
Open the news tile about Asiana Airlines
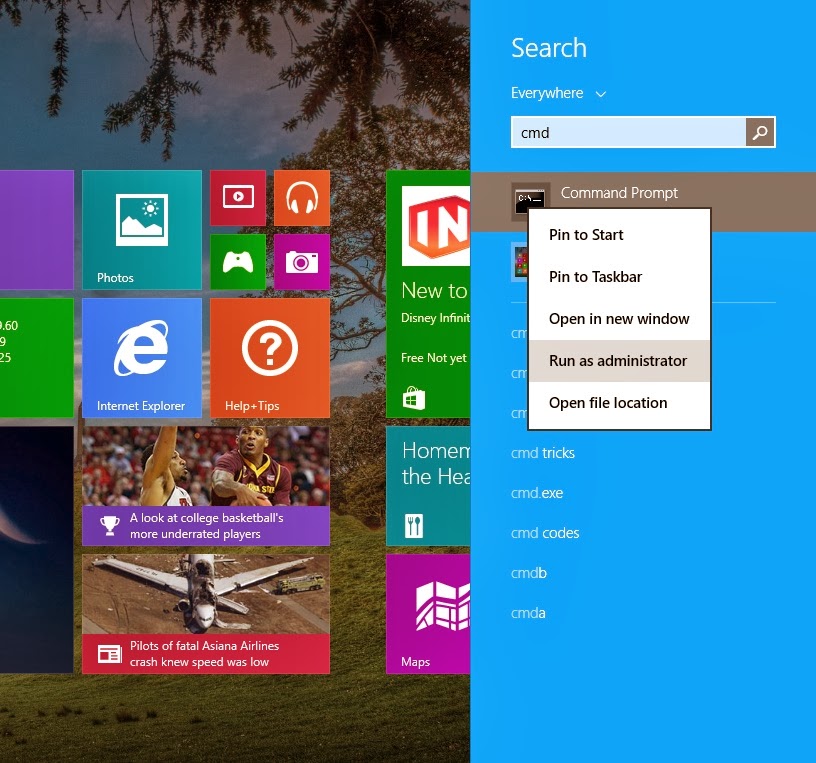tap(206, 614)
